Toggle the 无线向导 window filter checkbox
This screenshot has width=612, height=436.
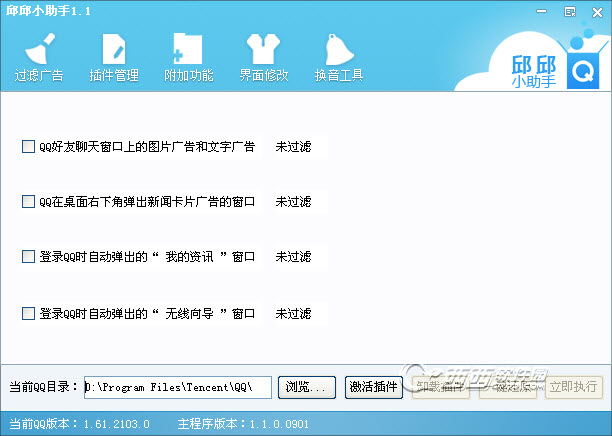28,313
